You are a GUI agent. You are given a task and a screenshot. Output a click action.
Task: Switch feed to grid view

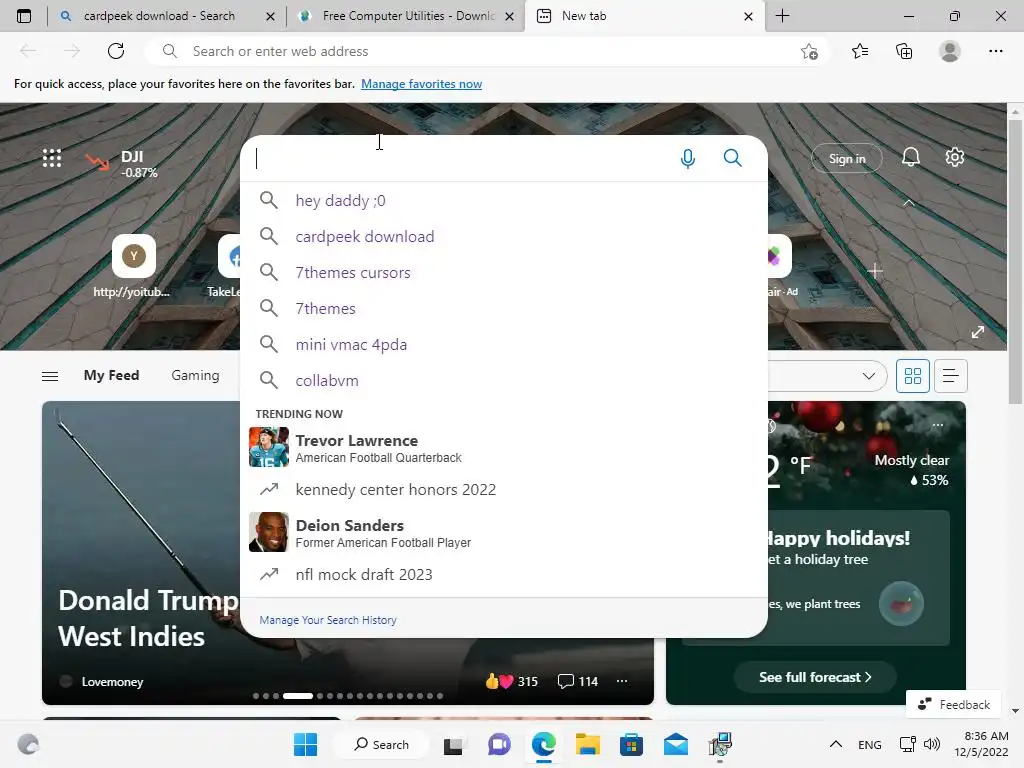[x=912, y=376]
